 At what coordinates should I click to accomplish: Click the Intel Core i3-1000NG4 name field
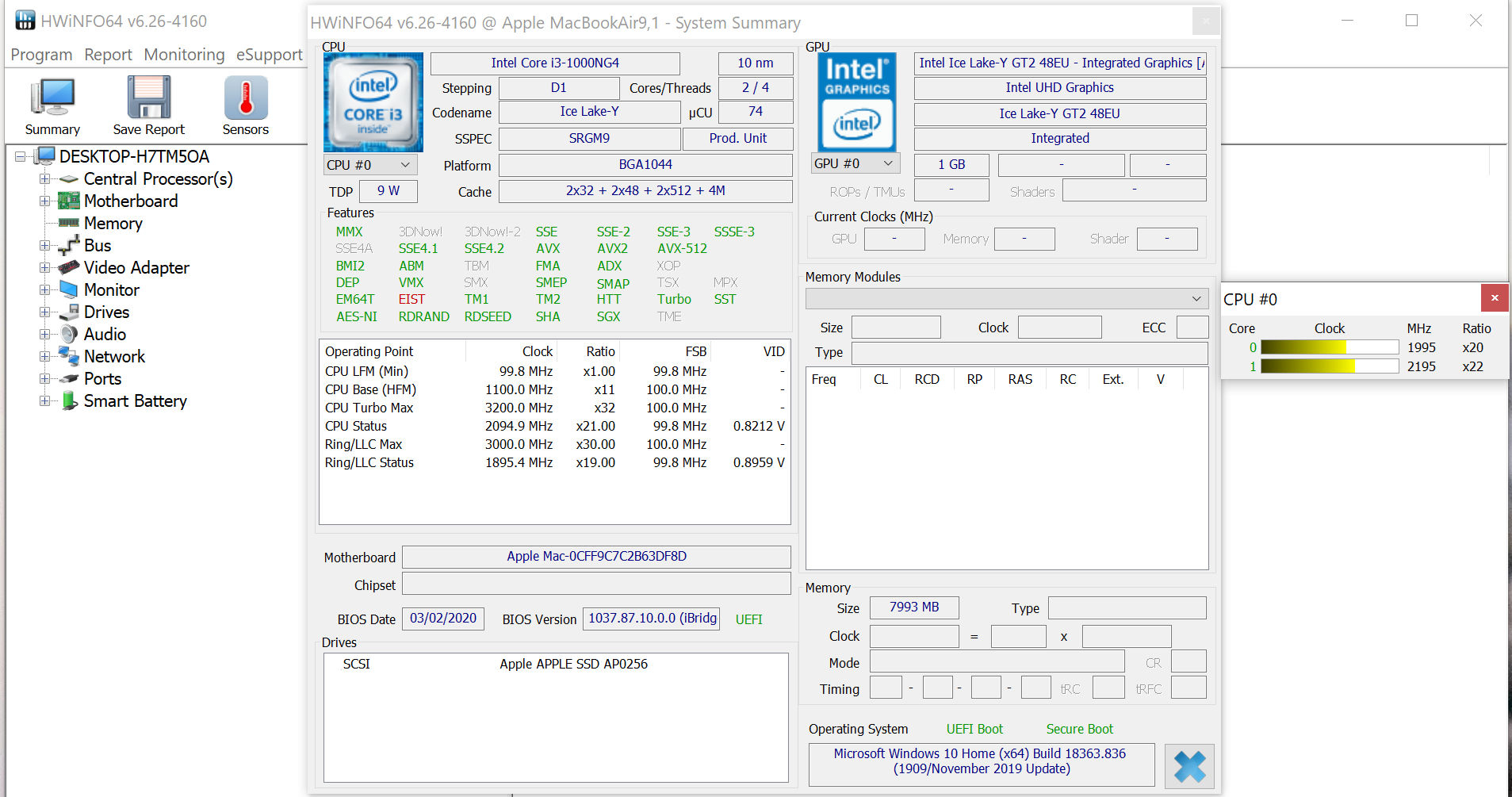click(x=555, y=63)
